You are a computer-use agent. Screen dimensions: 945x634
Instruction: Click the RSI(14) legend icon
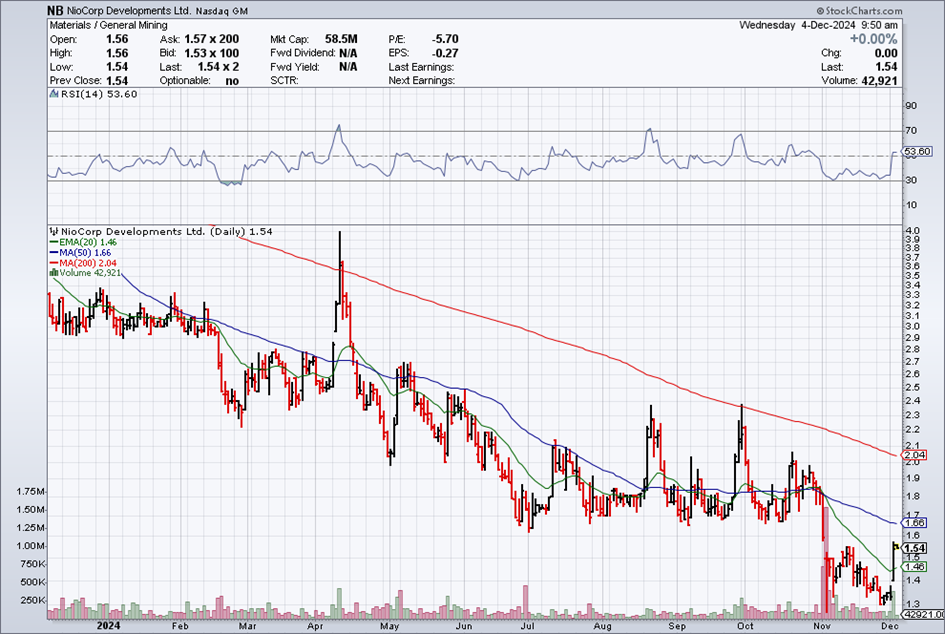(x=54, y=94)
